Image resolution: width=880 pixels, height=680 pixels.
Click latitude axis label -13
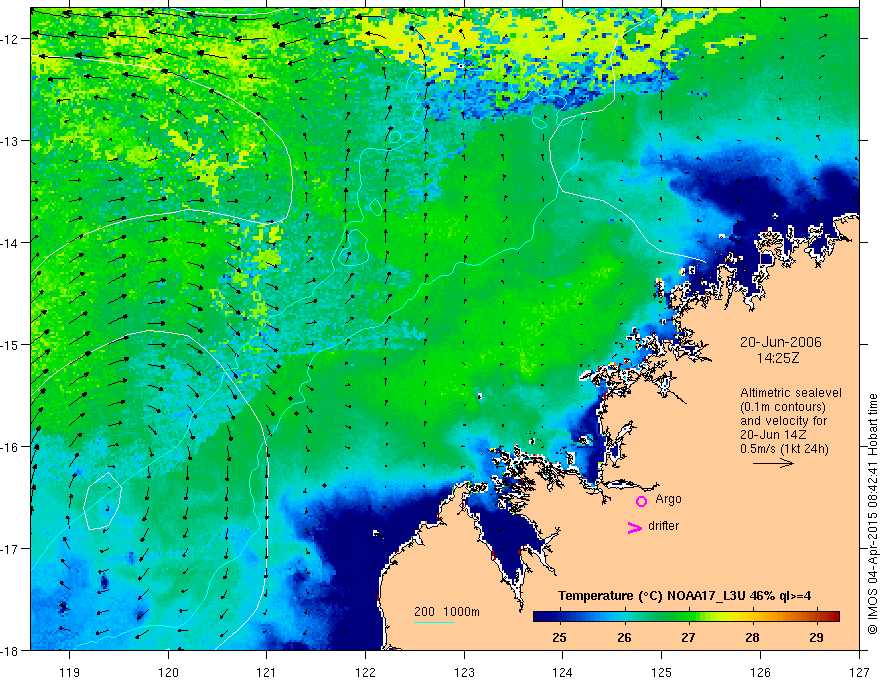11,141
